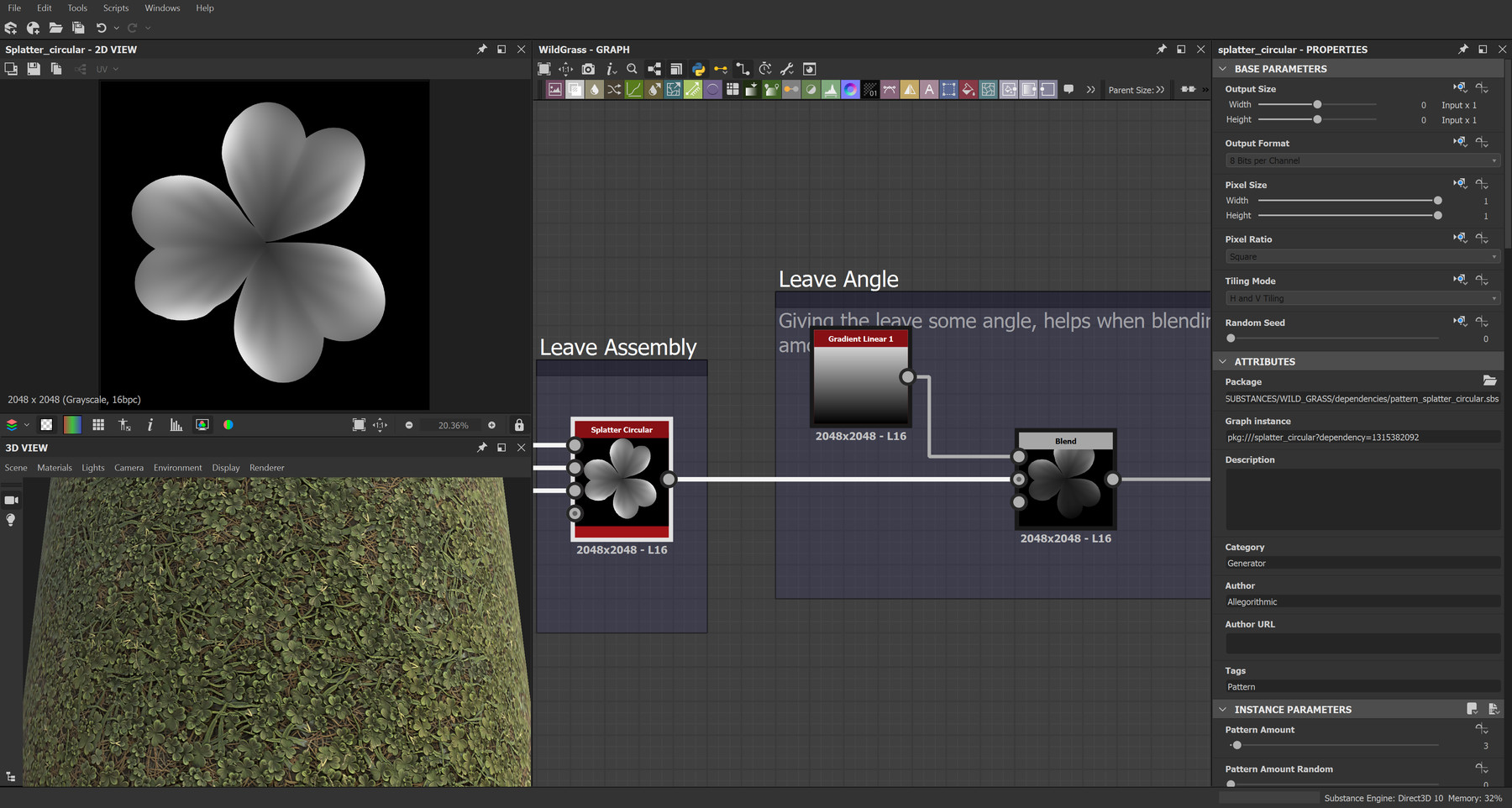Lock the 2D view using the padlock icon

520,425
